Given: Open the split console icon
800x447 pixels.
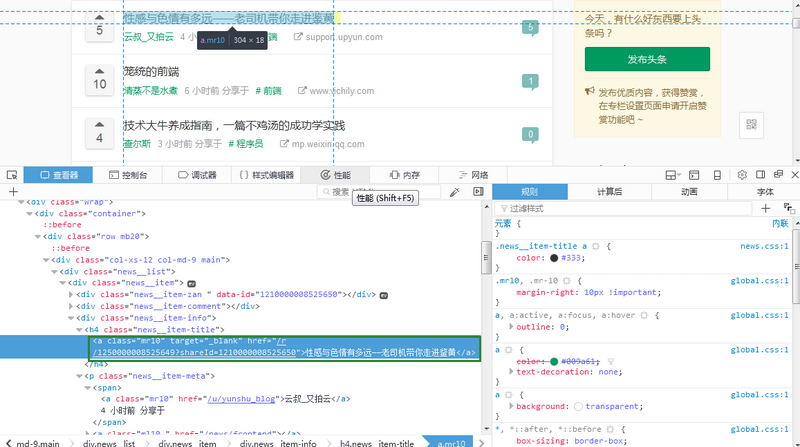Looking at the screenshot, I should point(694,175).
